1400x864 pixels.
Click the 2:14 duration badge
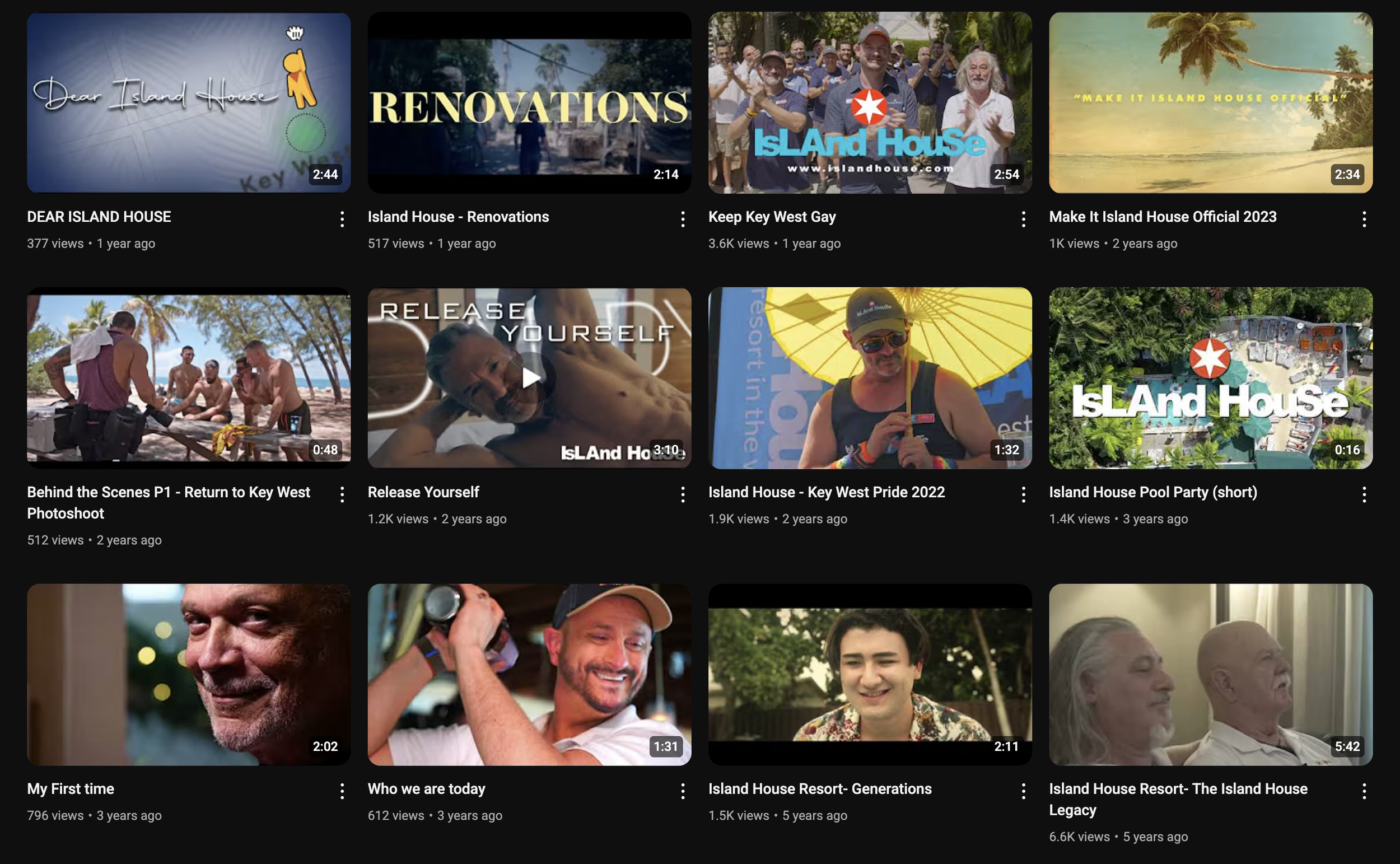[666, 174]
